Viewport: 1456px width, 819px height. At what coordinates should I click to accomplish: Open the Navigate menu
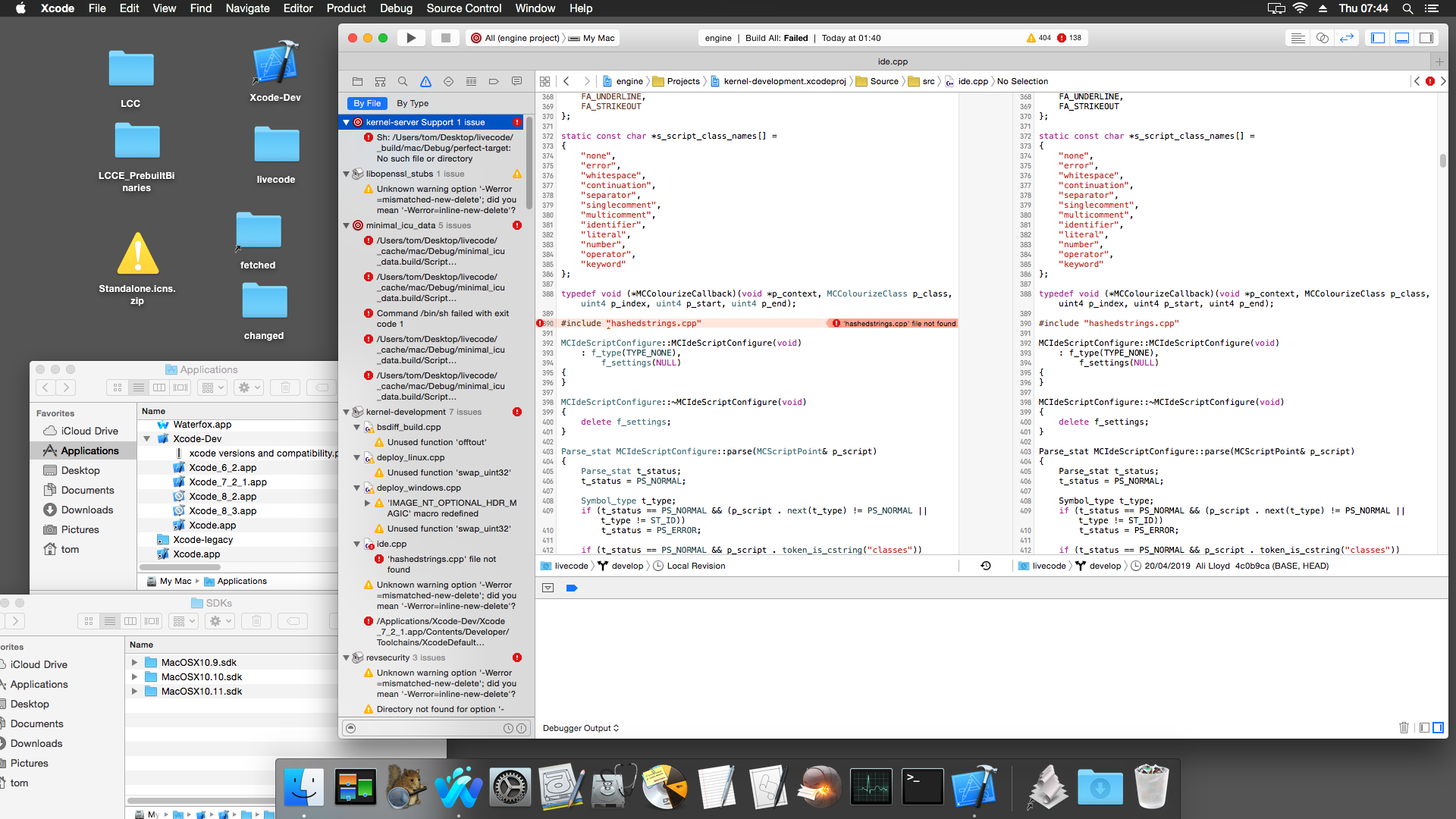247,8
